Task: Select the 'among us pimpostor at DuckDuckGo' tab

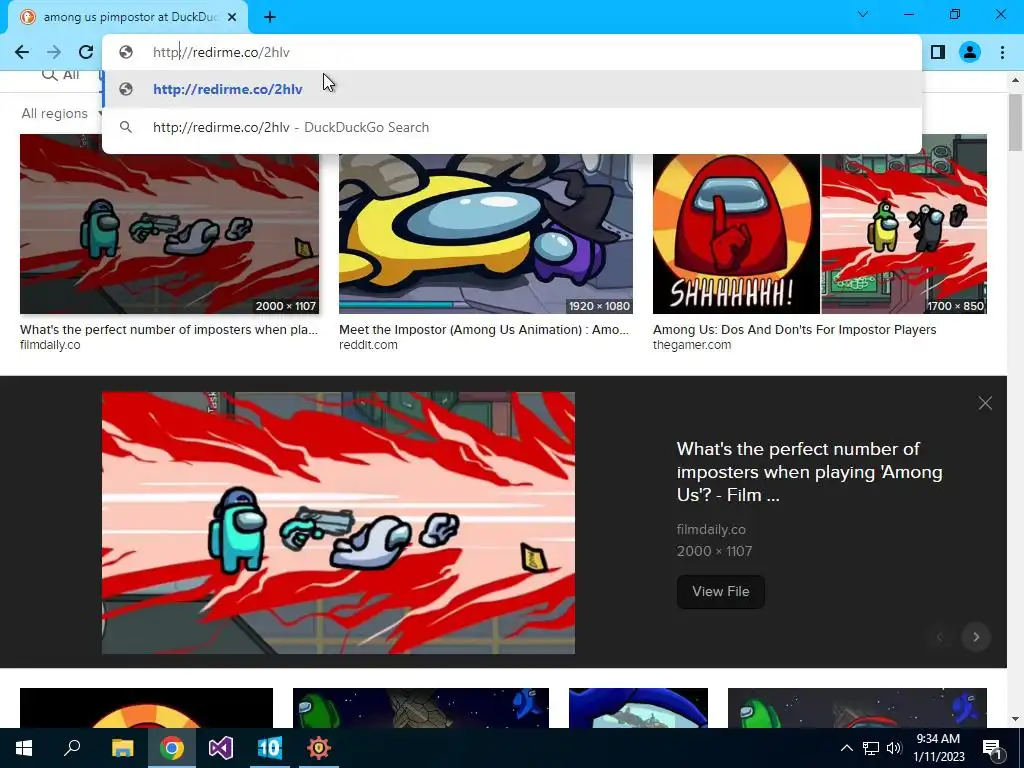Action: pos(128,17)
